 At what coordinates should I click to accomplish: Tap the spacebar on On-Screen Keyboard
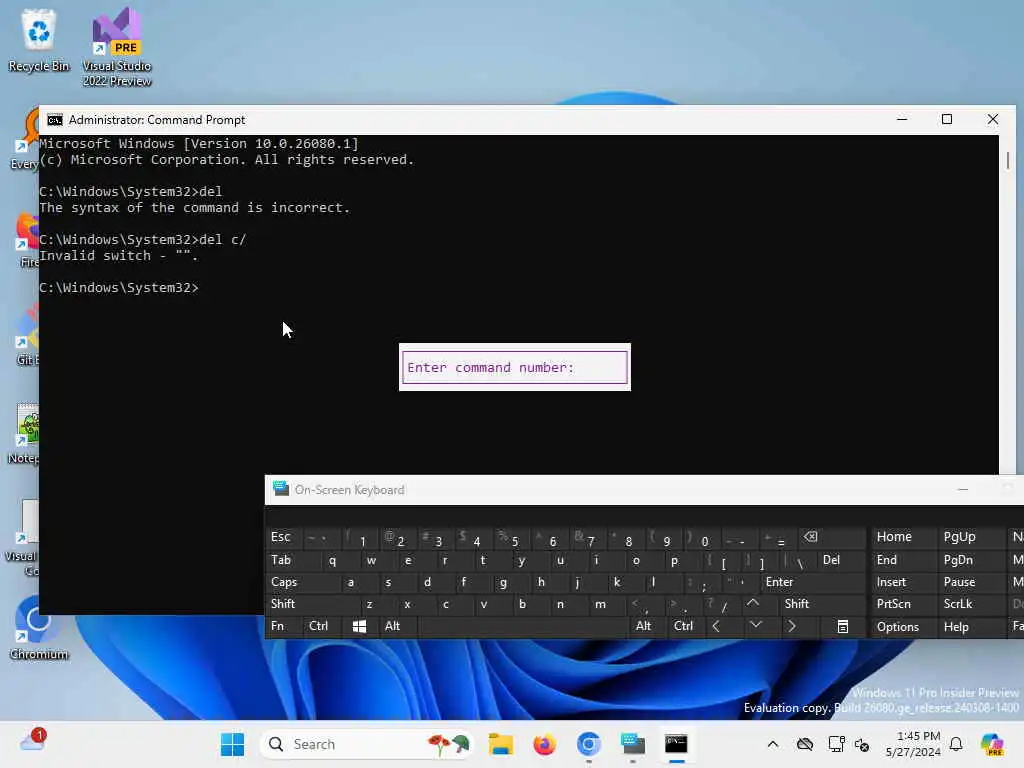(x=522, y=626)
